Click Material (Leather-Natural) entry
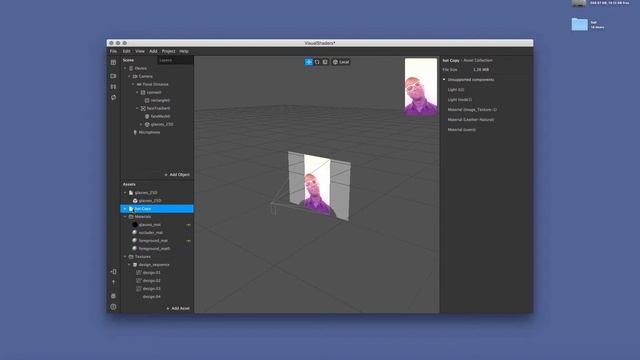 (471, 120)
